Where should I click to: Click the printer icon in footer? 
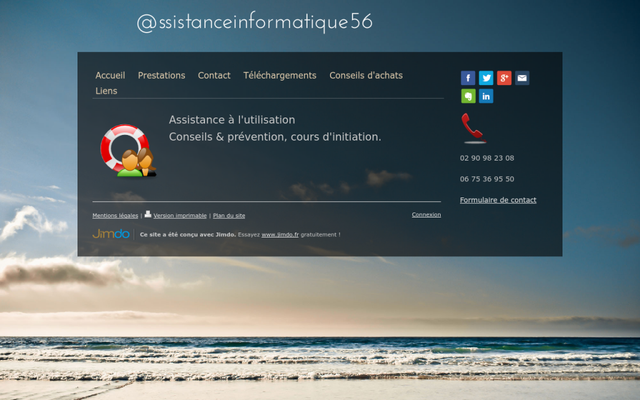[x=148, y=214]
